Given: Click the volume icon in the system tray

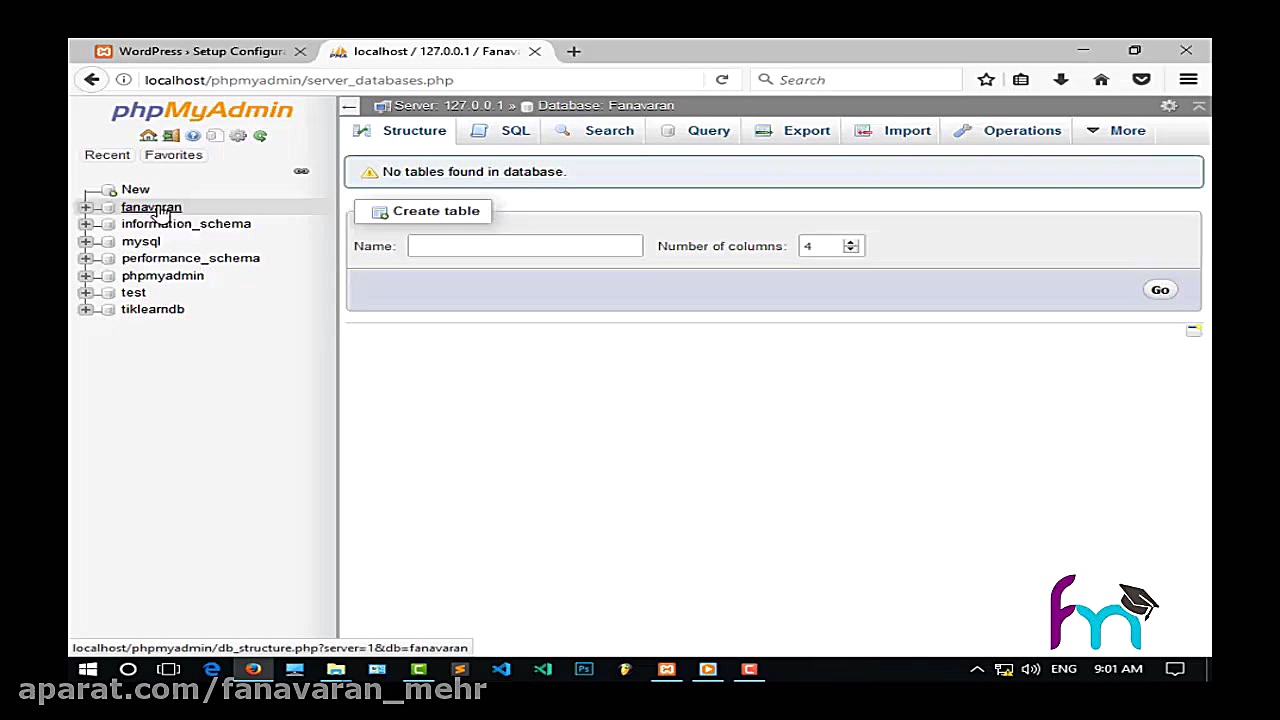Looking at the screenshot, I should (x=1031, y=669).
